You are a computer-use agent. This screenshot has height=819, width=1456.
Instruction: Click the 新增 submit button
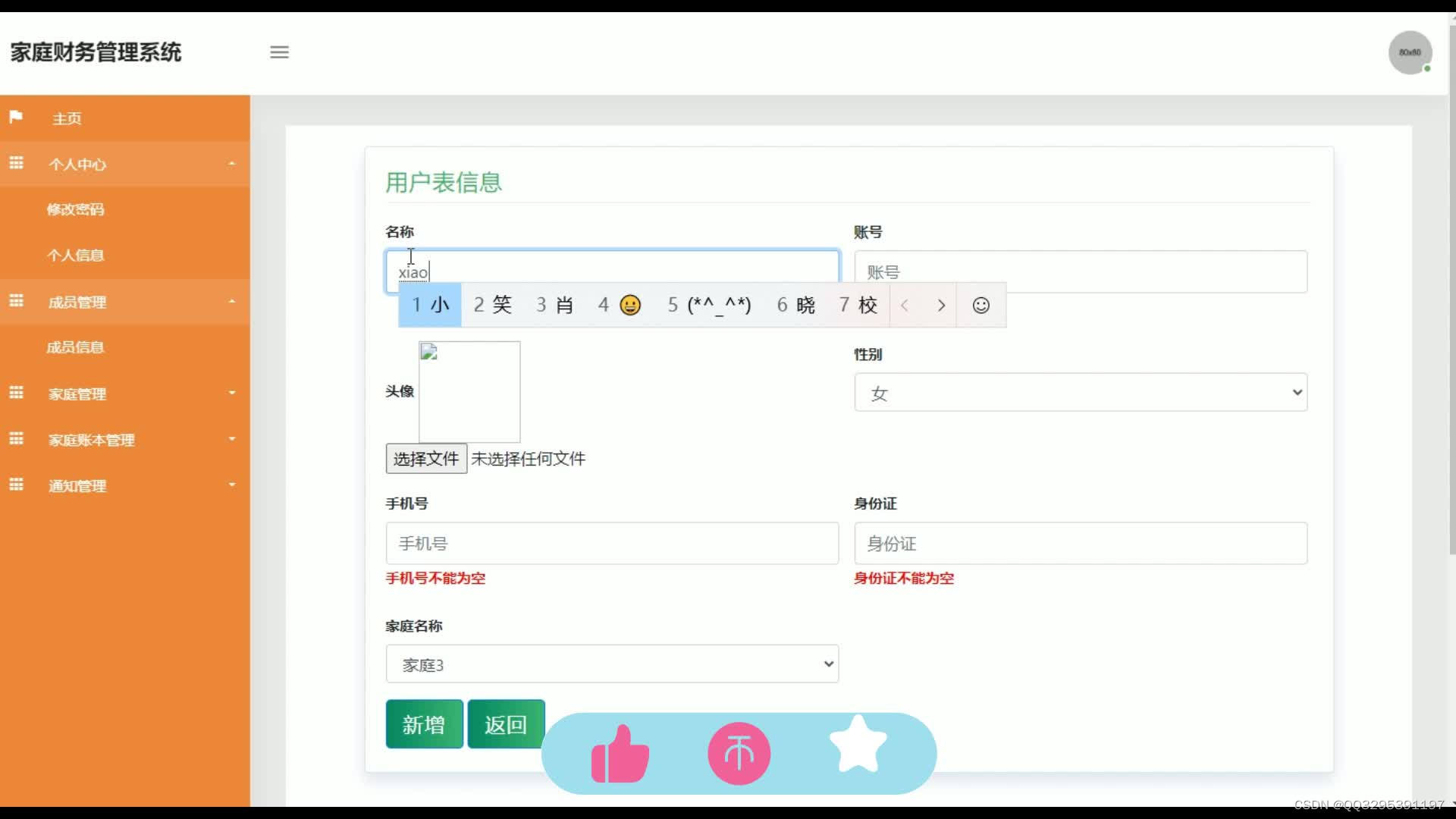pos(424,724)
